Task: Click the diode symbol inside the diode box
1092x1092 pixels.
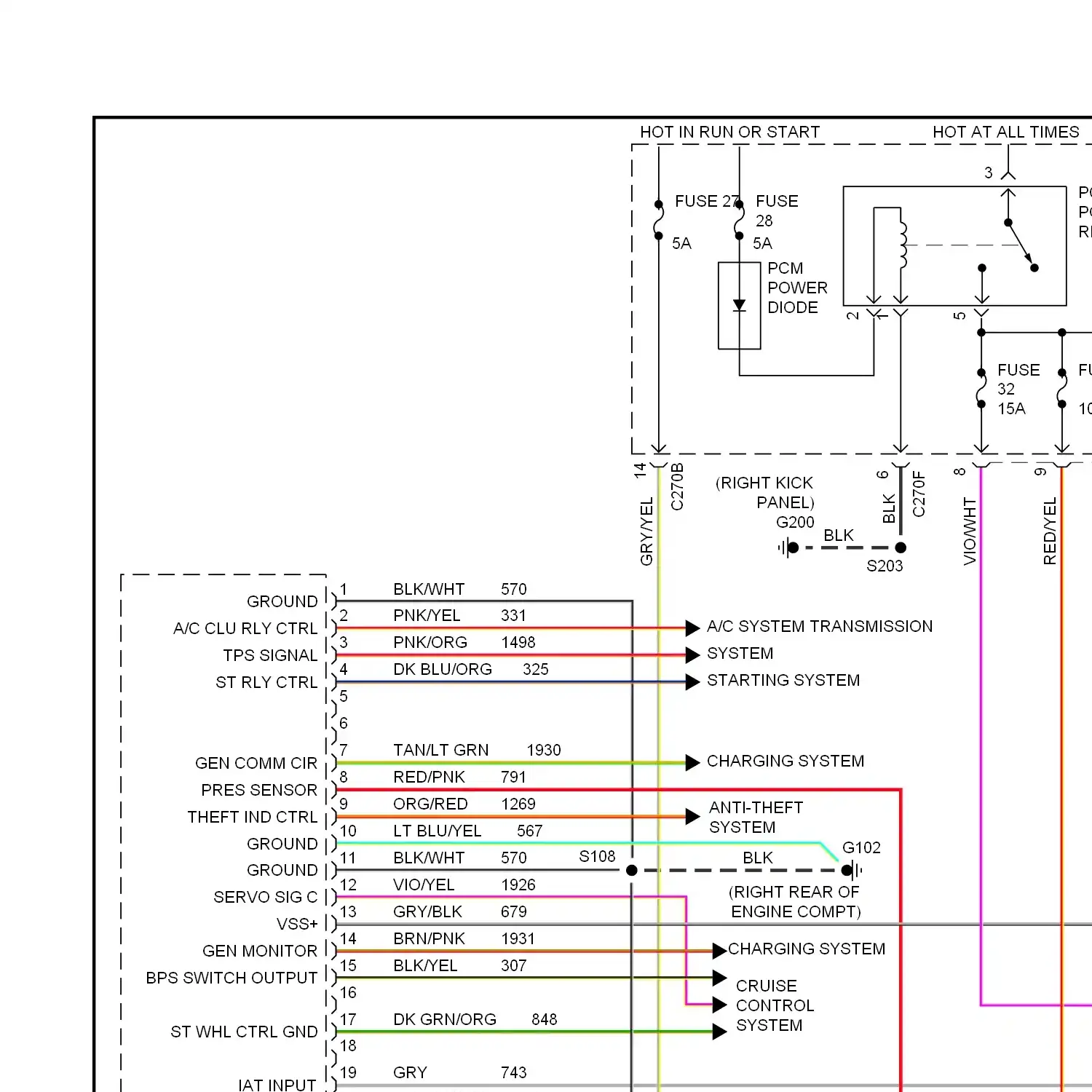Action: click(x=740, y=306)
